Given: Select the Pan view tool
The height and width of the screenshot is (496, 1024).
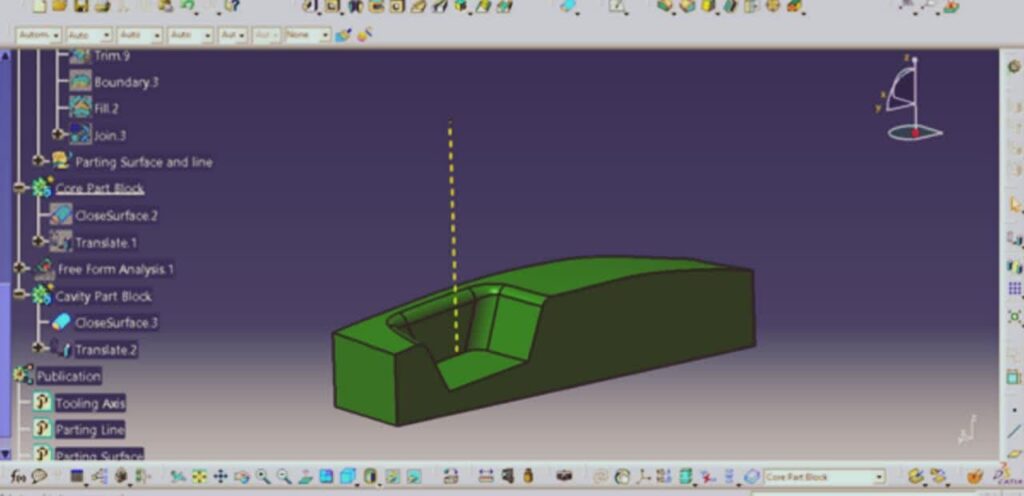Looking at the screenshot, I should click(x=221, y=477).
